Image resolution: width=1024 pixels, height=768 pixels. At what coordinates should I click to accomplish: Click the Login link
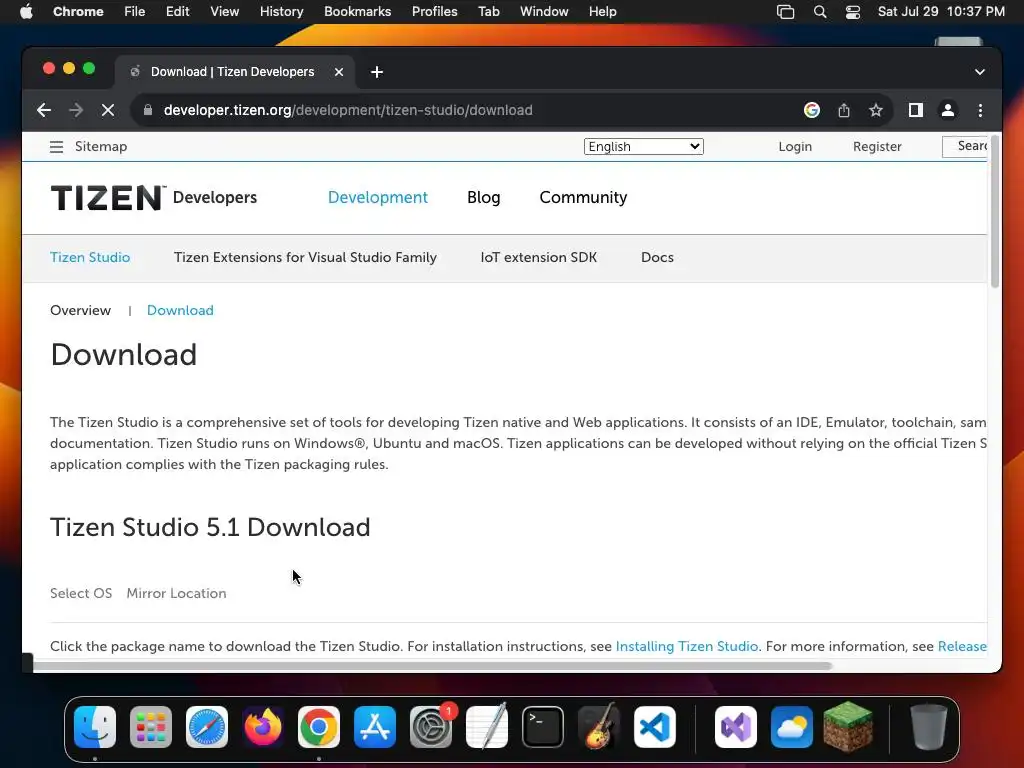pos(795,147)
